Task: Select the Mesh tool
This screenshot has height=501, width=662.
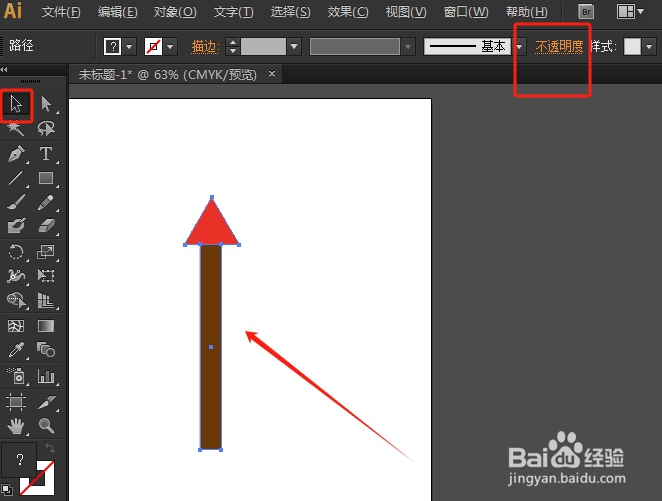Action: [16, 326]
